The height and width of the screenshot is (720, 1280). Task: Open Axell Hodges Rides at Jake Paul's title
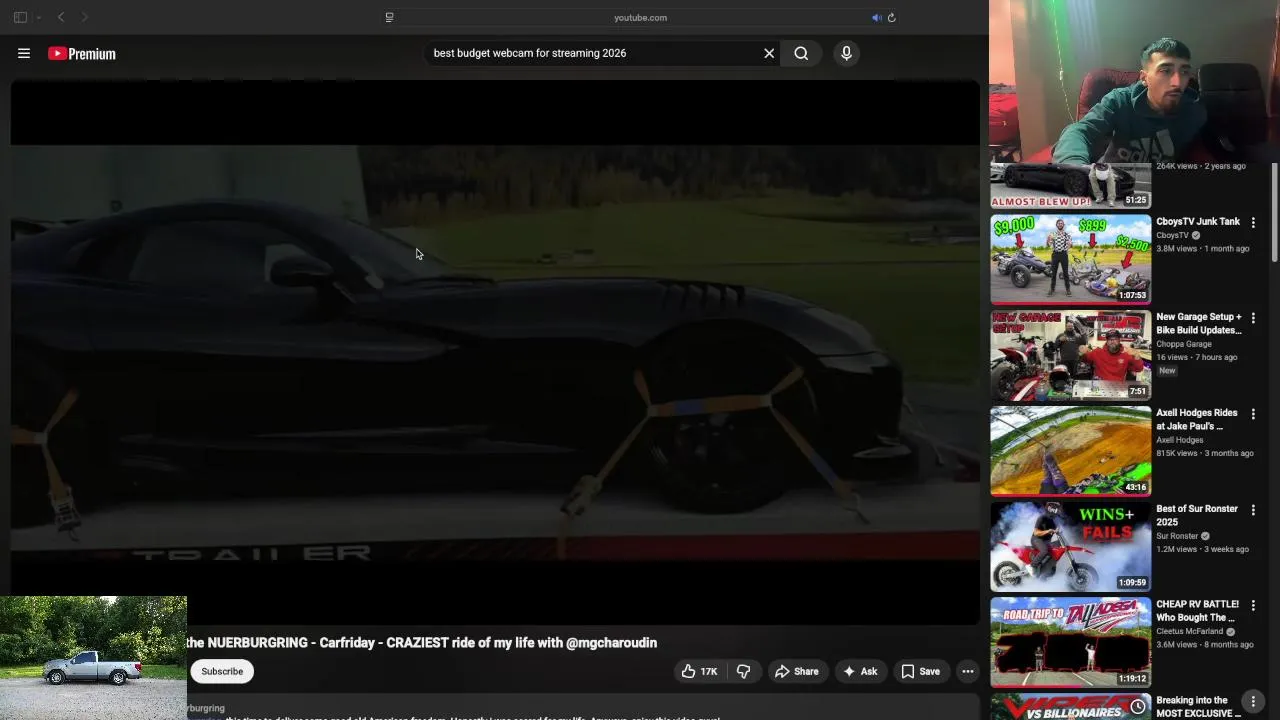1197,419
